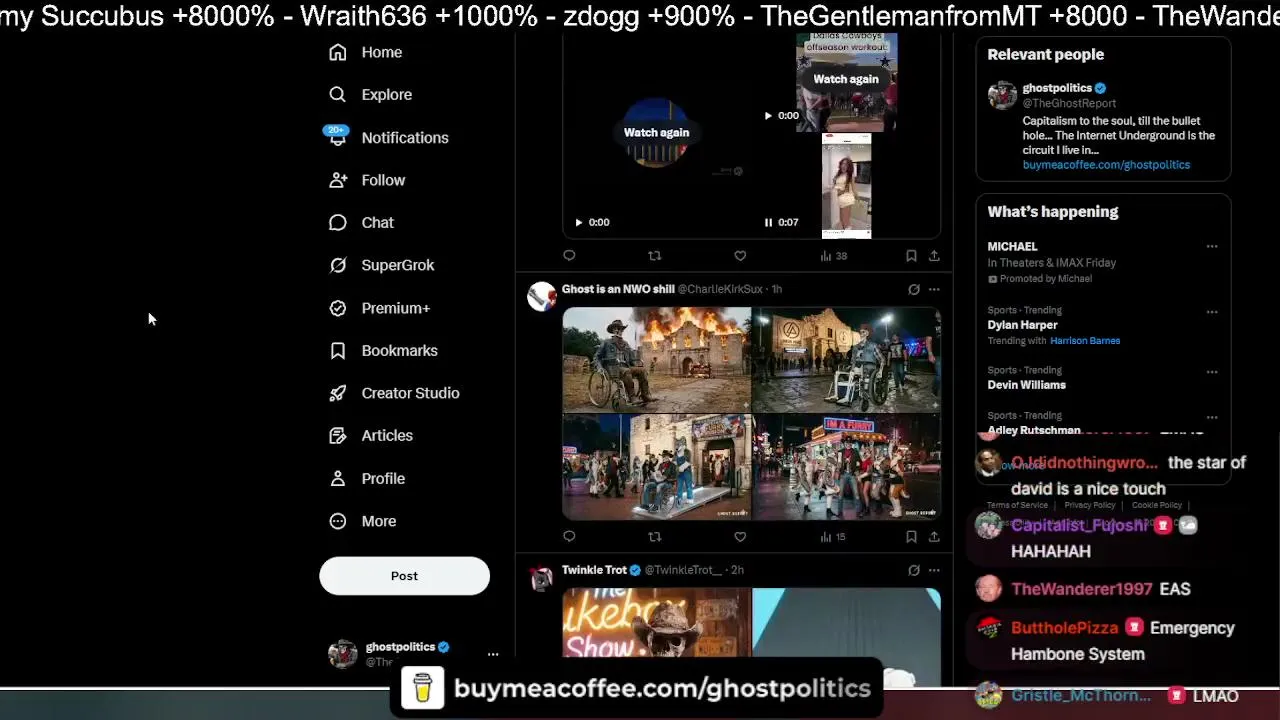This screenshot has width=1280, height=720.
Task: Open the Dylan Harper trending topic
Action: pyautogui.click(x=1022, y=325)
